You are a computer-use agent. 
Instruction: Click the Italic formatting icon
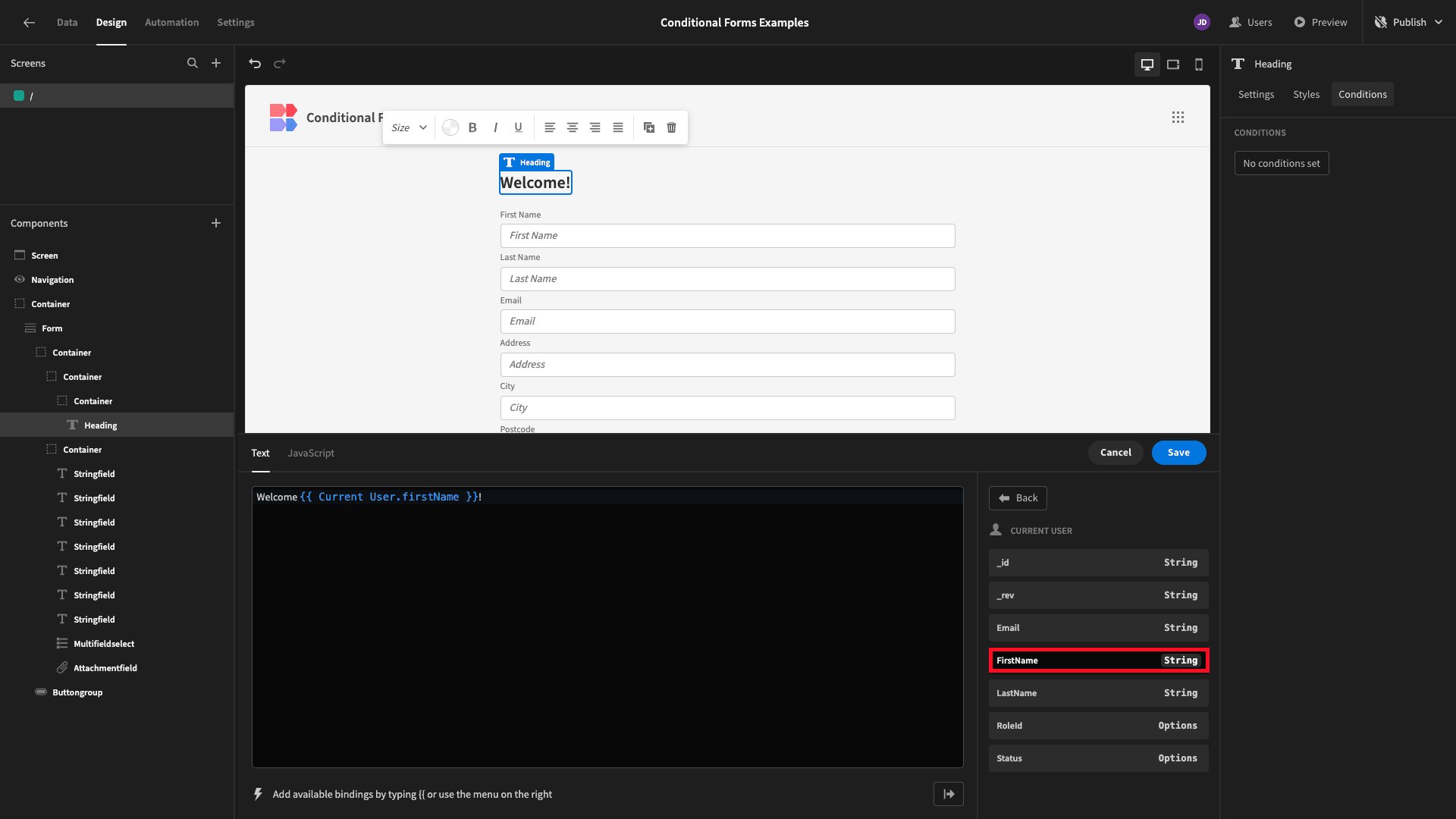[x=496, y=127]
